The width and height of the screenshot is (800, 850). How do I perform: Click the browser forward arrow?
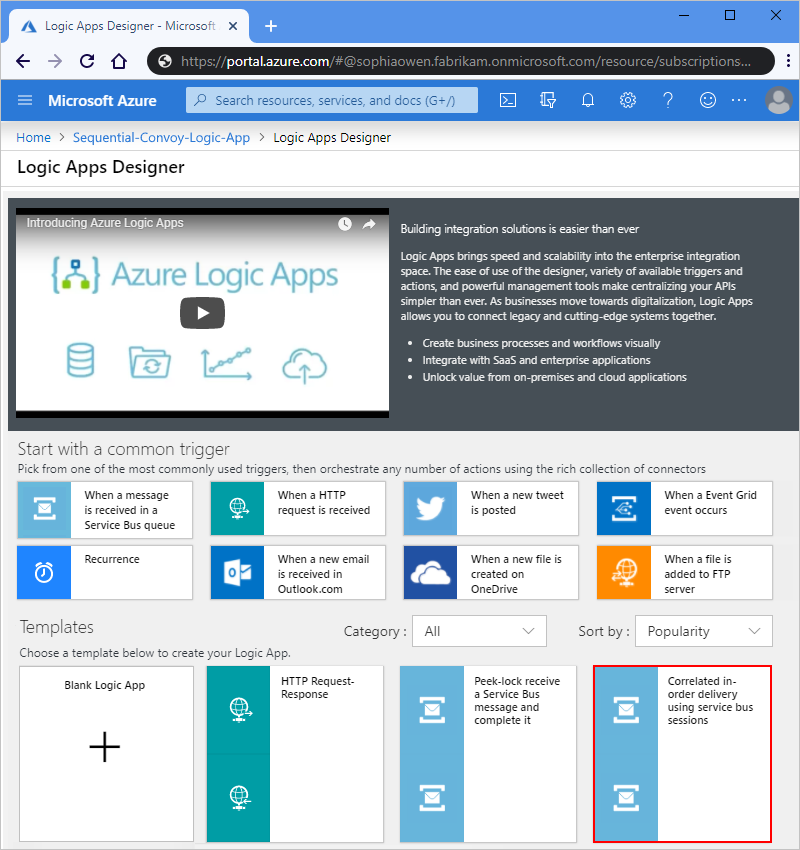tap(55, 61)
